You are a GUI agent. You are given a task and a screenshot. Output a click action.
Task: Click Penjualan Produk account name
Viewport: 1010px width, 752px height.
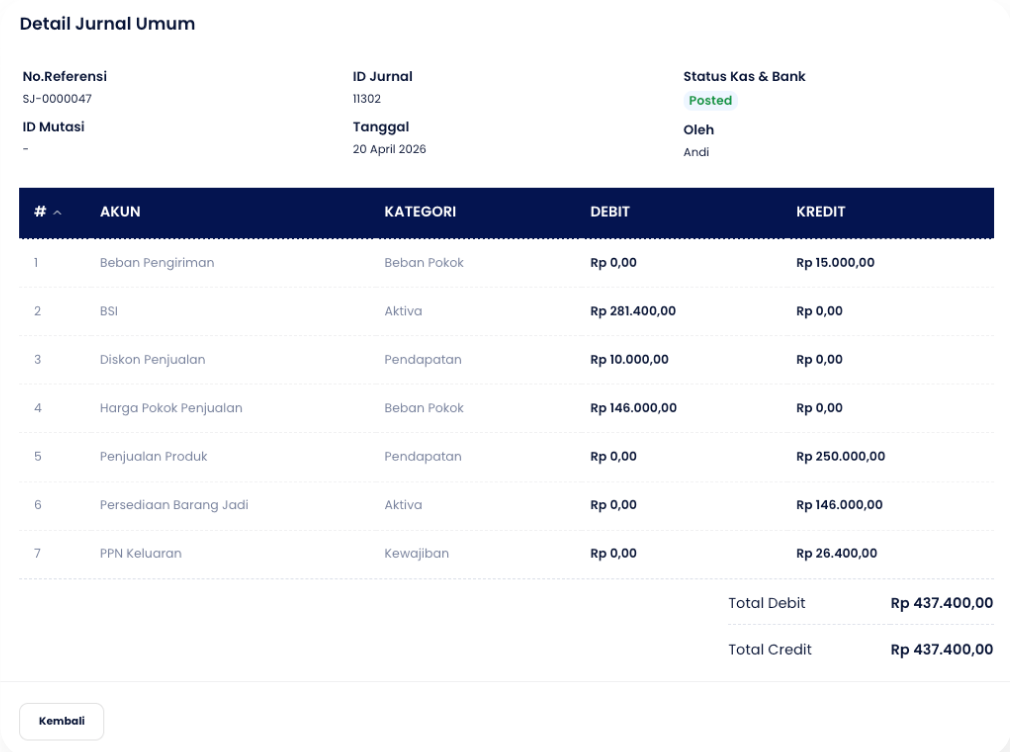pyautogui.click(x=153, y=457)
